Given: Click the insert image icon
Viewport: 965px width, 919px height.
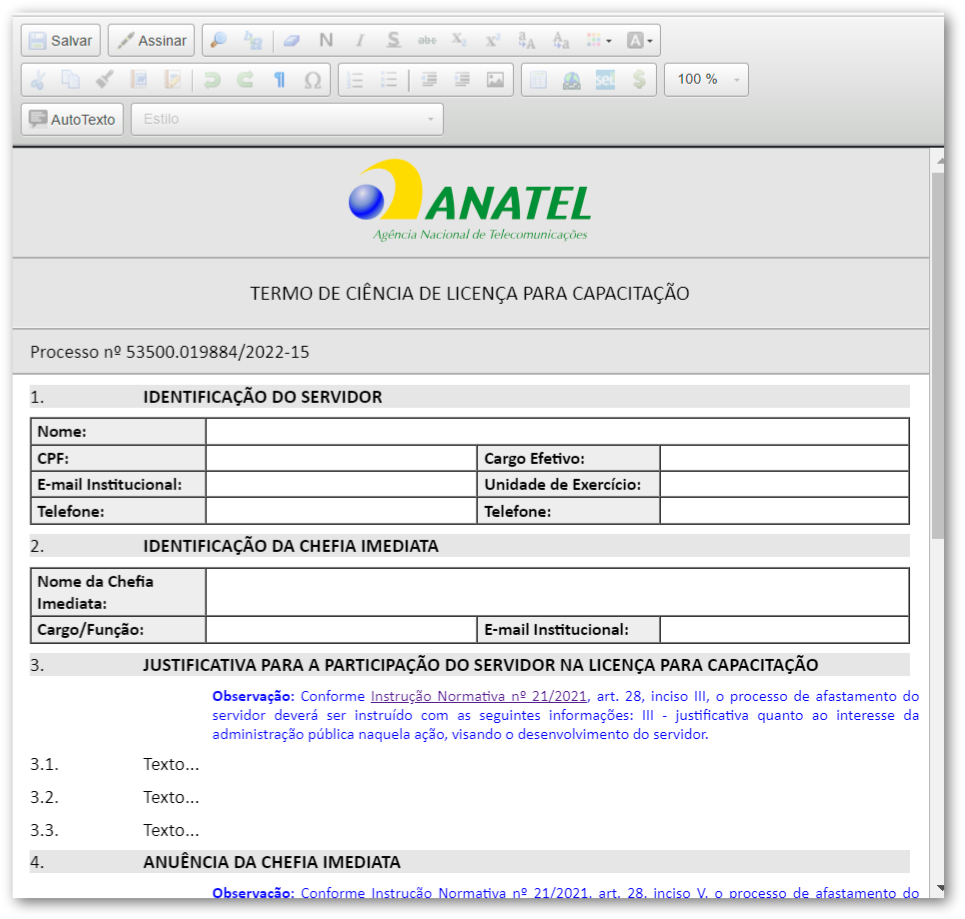Looking at the screenshot, I should pos(495,80).
